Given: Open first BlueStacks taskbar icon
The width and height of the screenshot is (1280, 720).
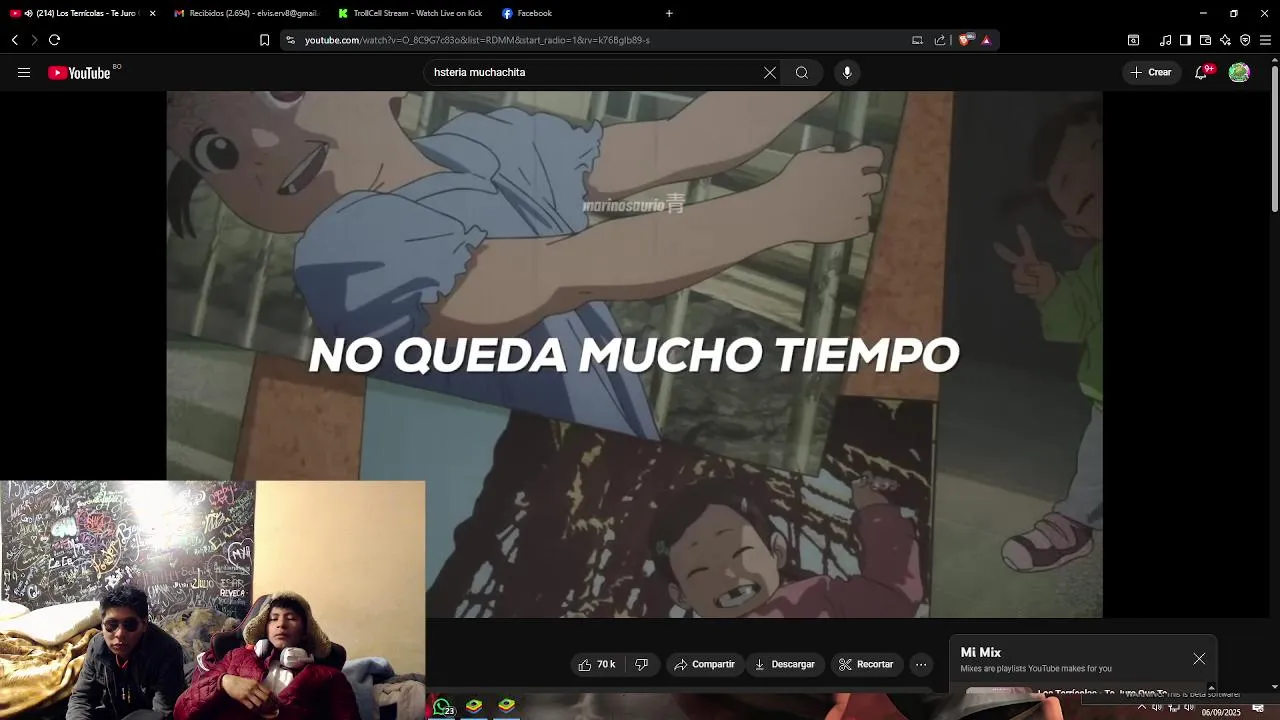Looking at the screenshot, I should (x=474, y=706).
